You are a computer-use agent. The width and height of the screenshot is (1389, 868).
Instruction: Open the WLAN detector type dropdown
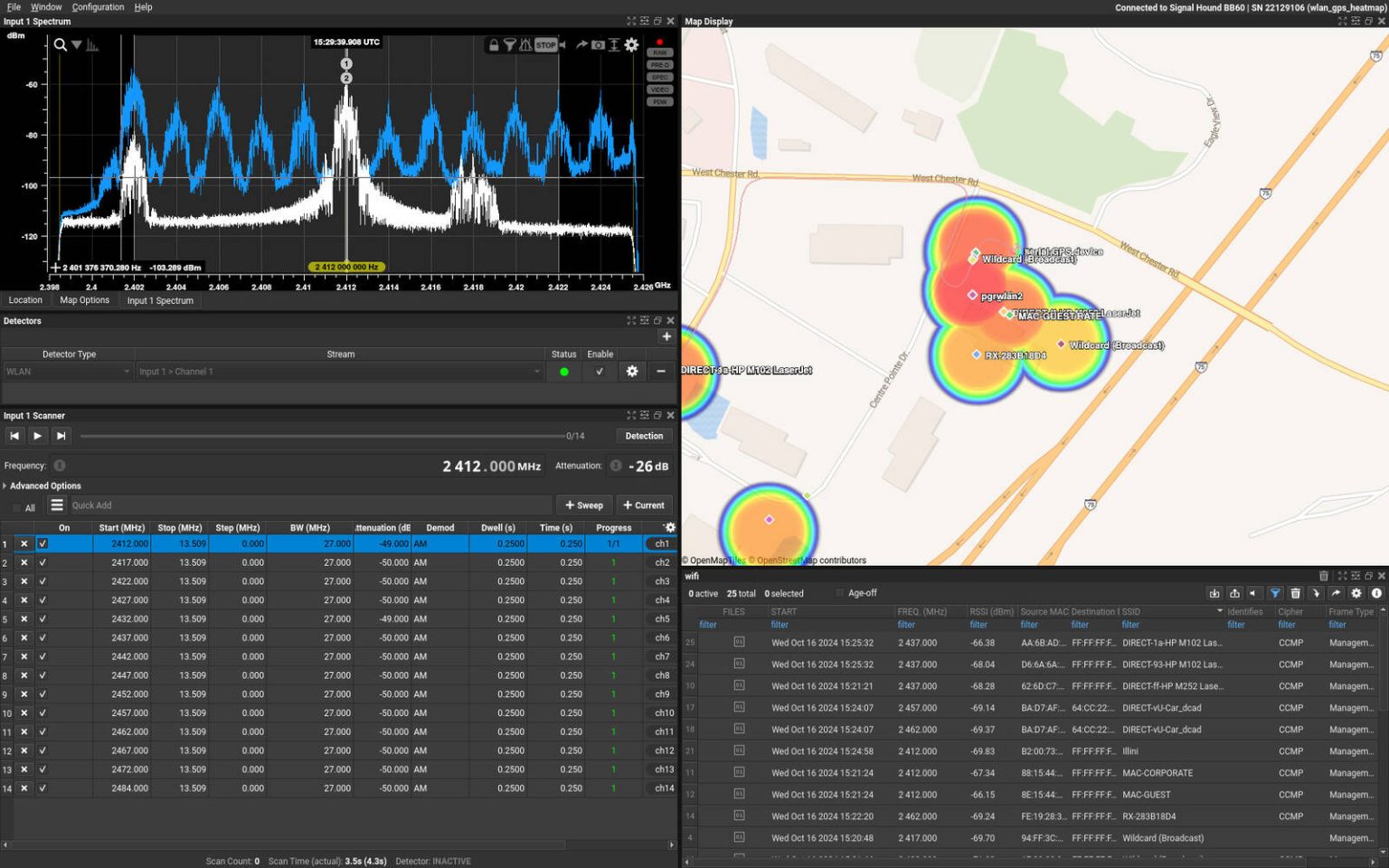[x=68, y=372]
